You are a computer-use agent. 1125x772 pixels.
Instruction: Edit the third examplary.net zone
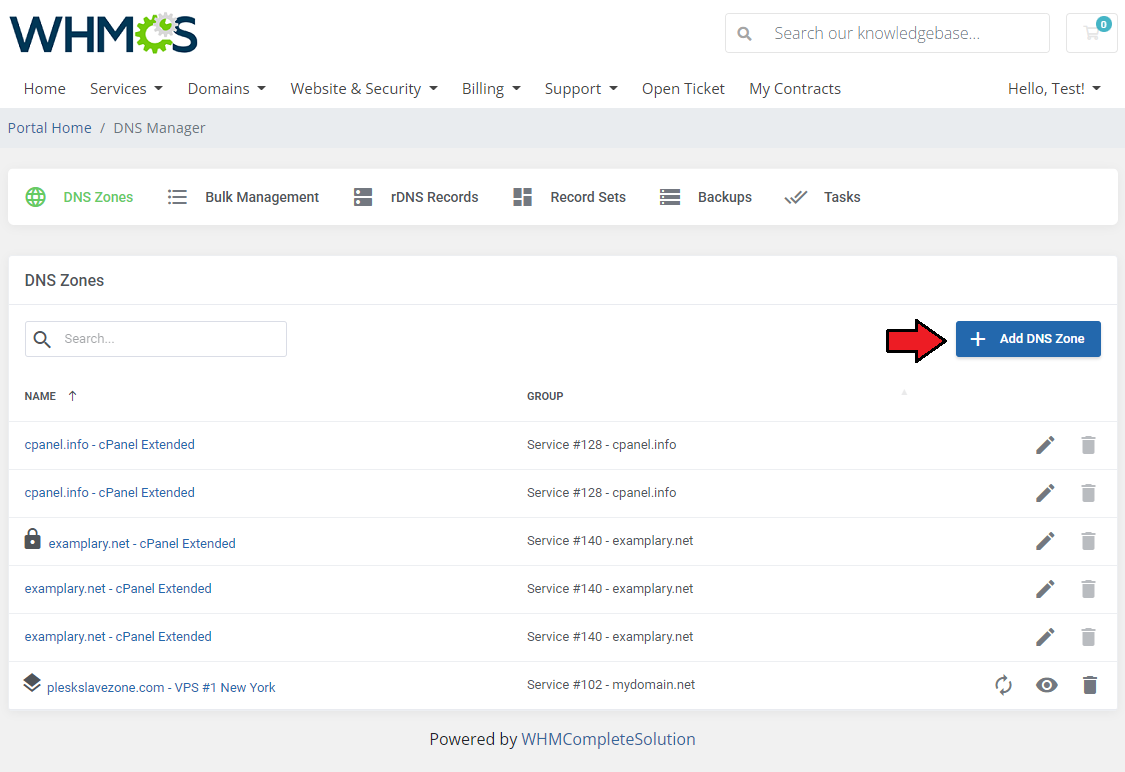[1045, 637]
